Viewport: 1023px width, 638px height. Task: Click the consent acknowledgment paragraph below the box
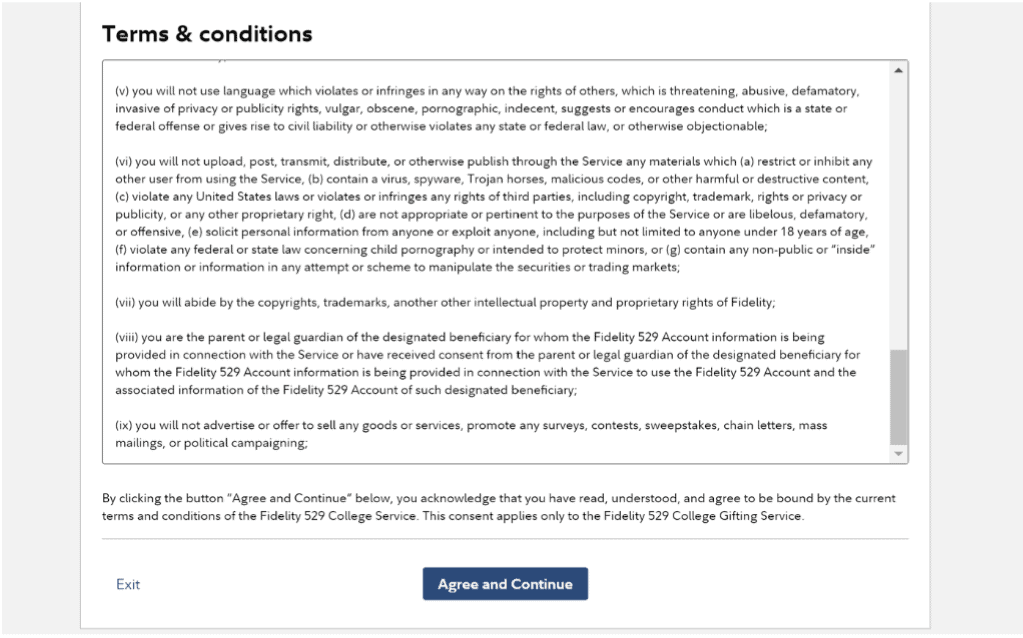click(x=497, y=506)
